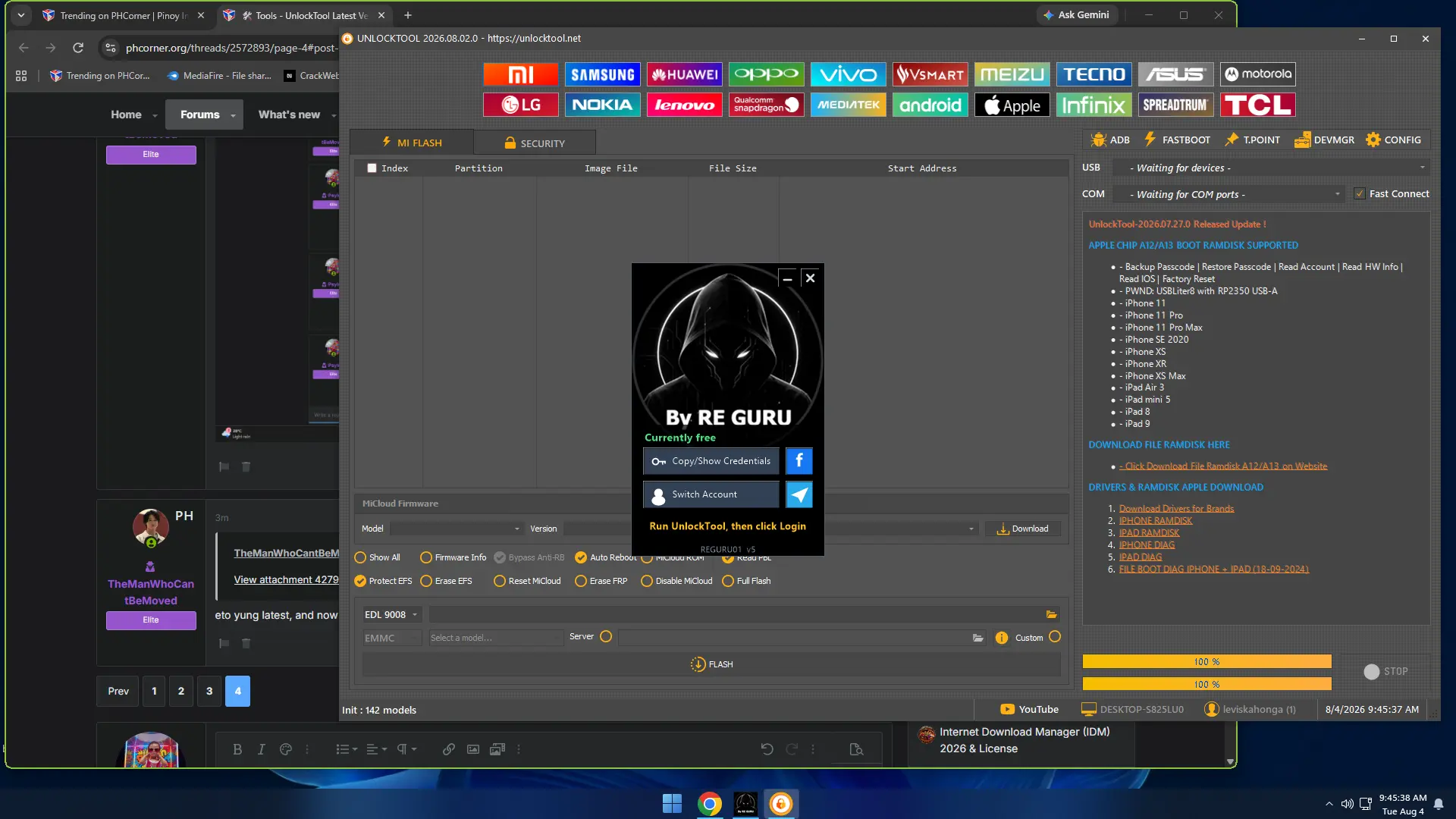Screen dimensions: 1456x819
Task: Open the Telegram link in RE GURU popup
Action: [x=799, y=494]
